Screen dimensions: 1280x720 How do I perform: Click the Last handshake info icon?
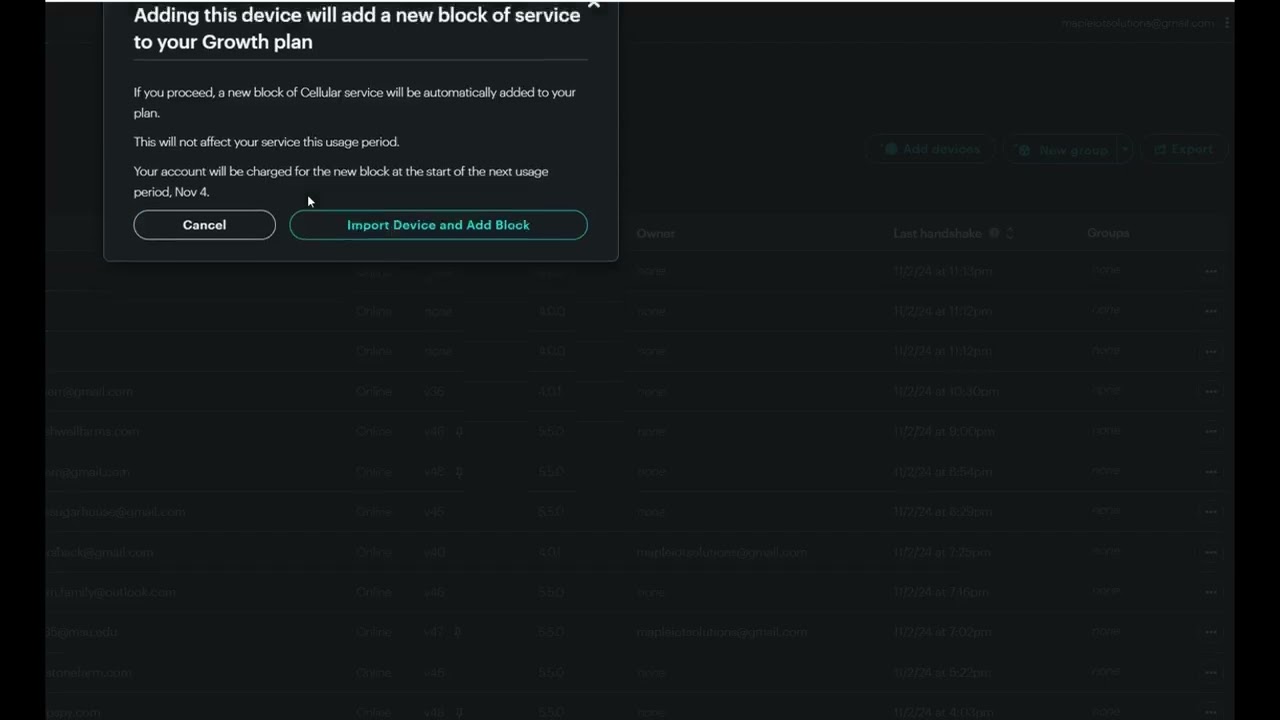994,233
